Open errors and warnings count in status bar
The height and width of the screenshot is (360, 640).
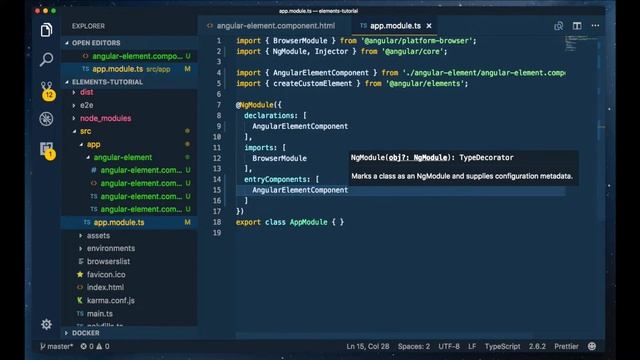point(95,346)
